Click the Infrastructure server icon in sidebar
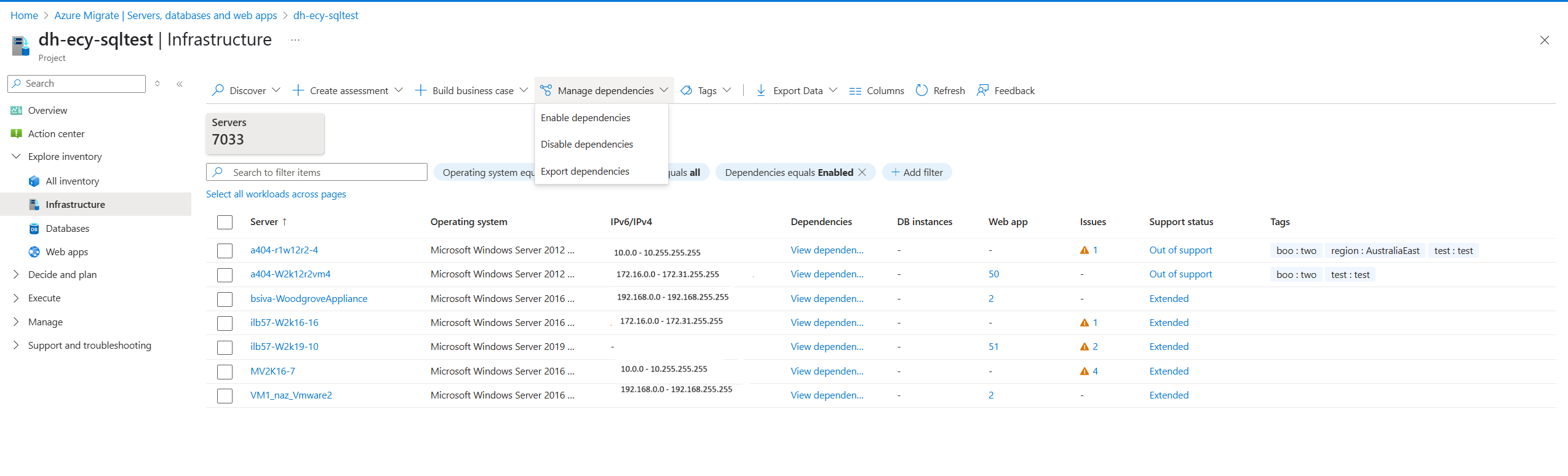Screen dimensions: 1568x476 [x=34, y=205]
